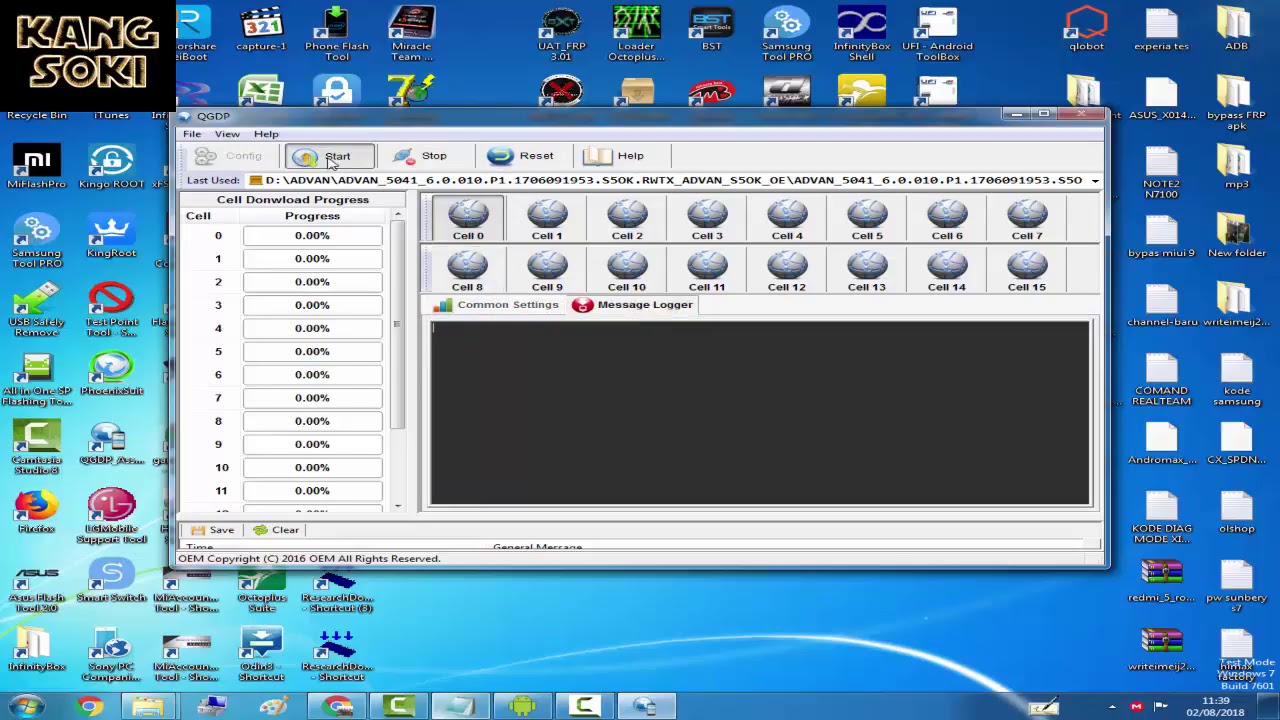Click the cell progress list scroll down arrow
Image resolution: width=1280 pixels, height=720 pixels.
pos(398,506)
